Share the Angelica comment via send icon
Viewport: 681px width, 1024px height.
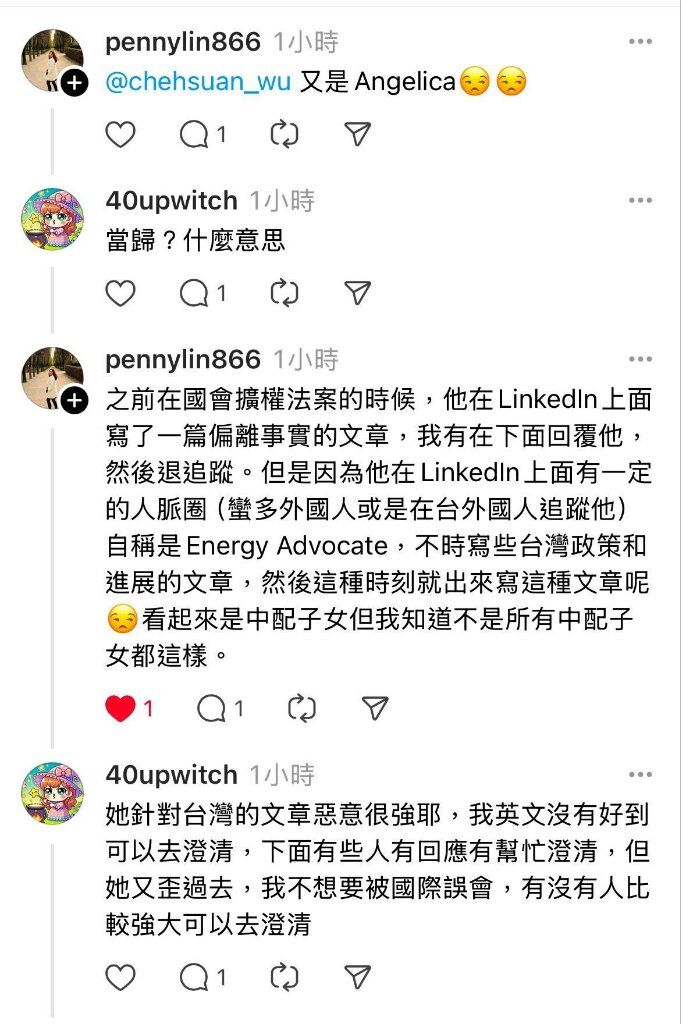click(358, 134)
